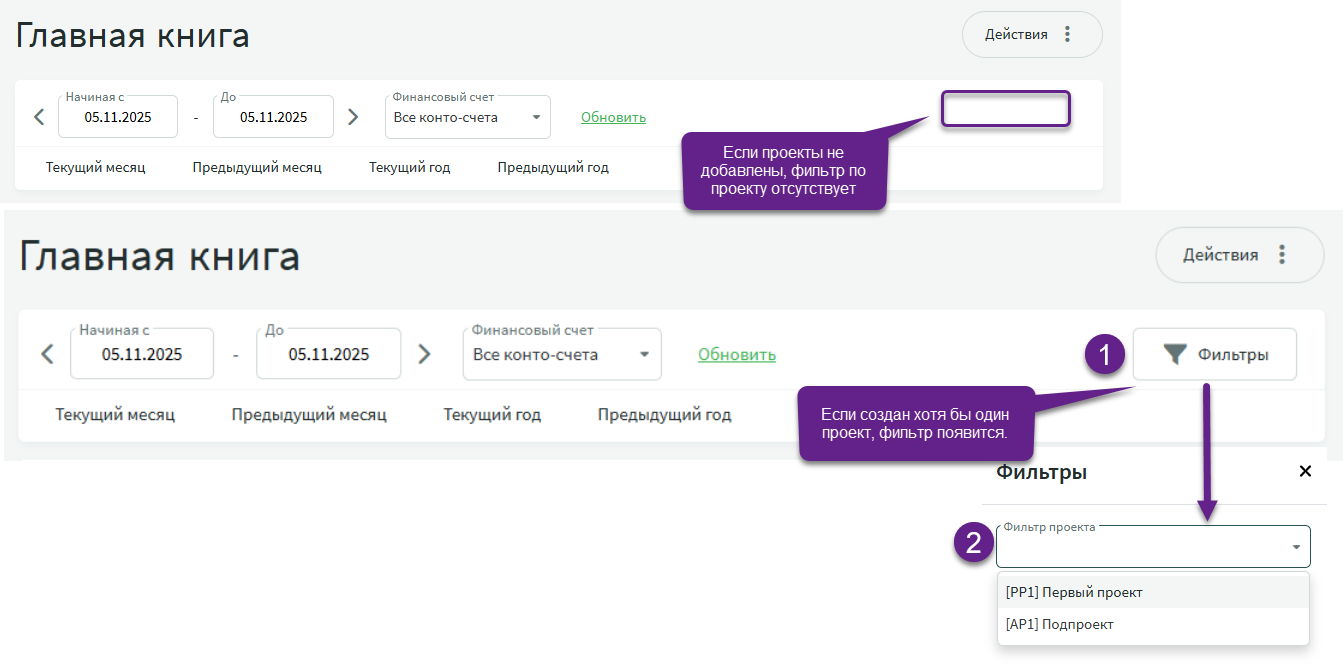Click the Обновить link in upper panel

[613, 117]
